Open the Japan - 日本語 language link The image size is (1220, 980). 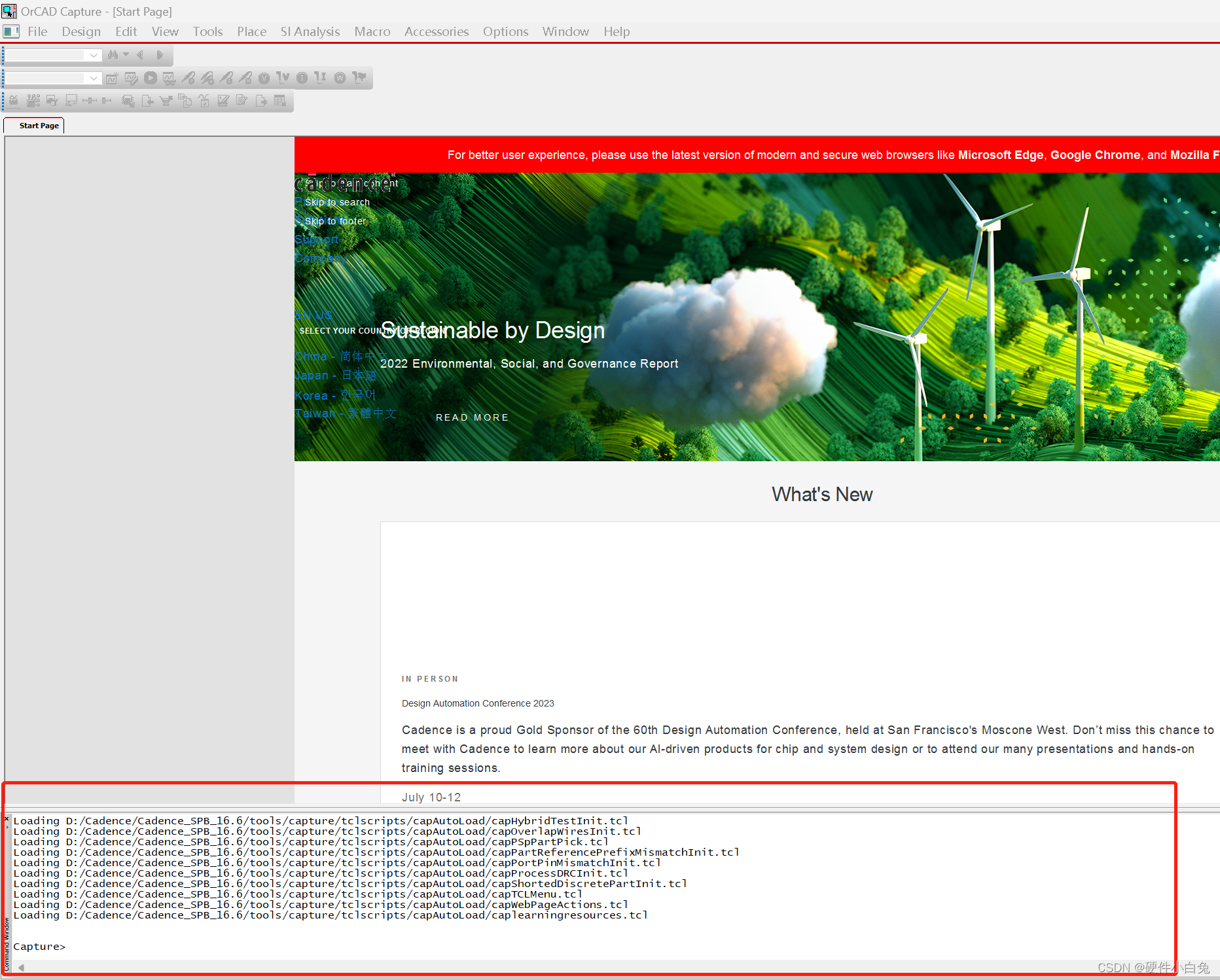[x=336, y=375]
